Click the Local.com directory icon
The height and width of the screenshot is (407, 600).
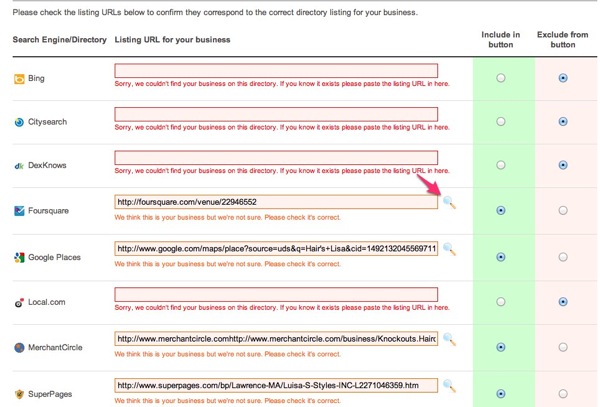pos(19,303)
